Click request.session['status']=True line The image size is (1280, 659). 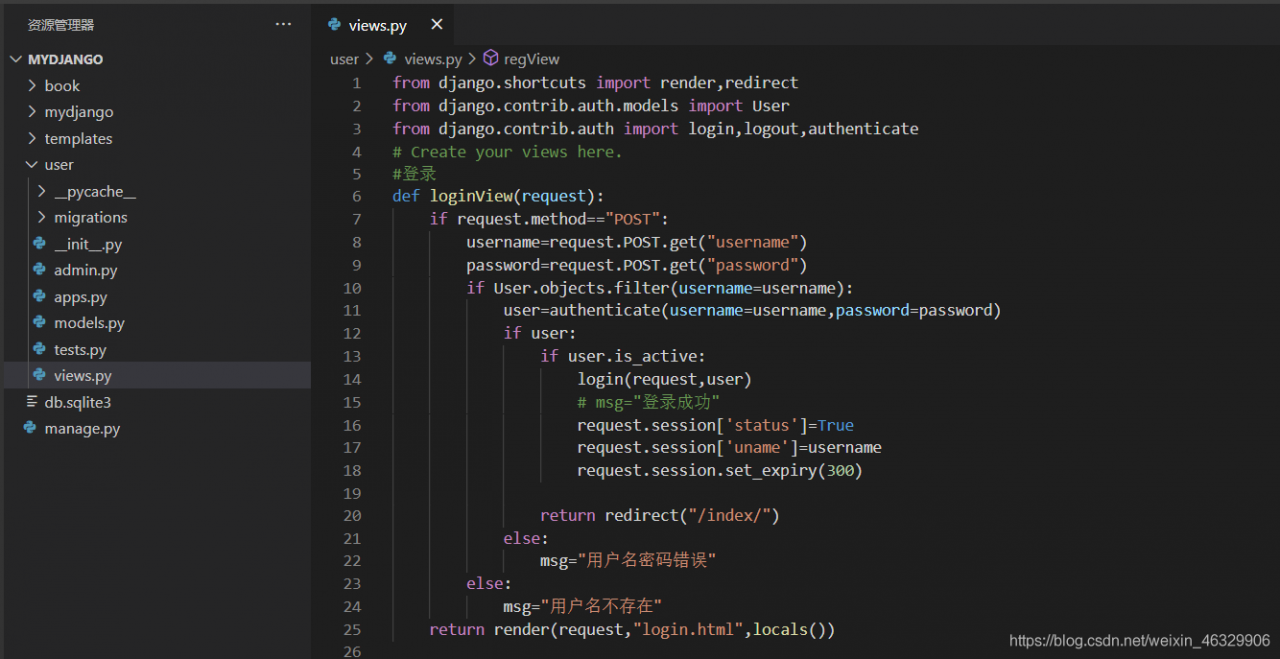click(x=715, y=425)
